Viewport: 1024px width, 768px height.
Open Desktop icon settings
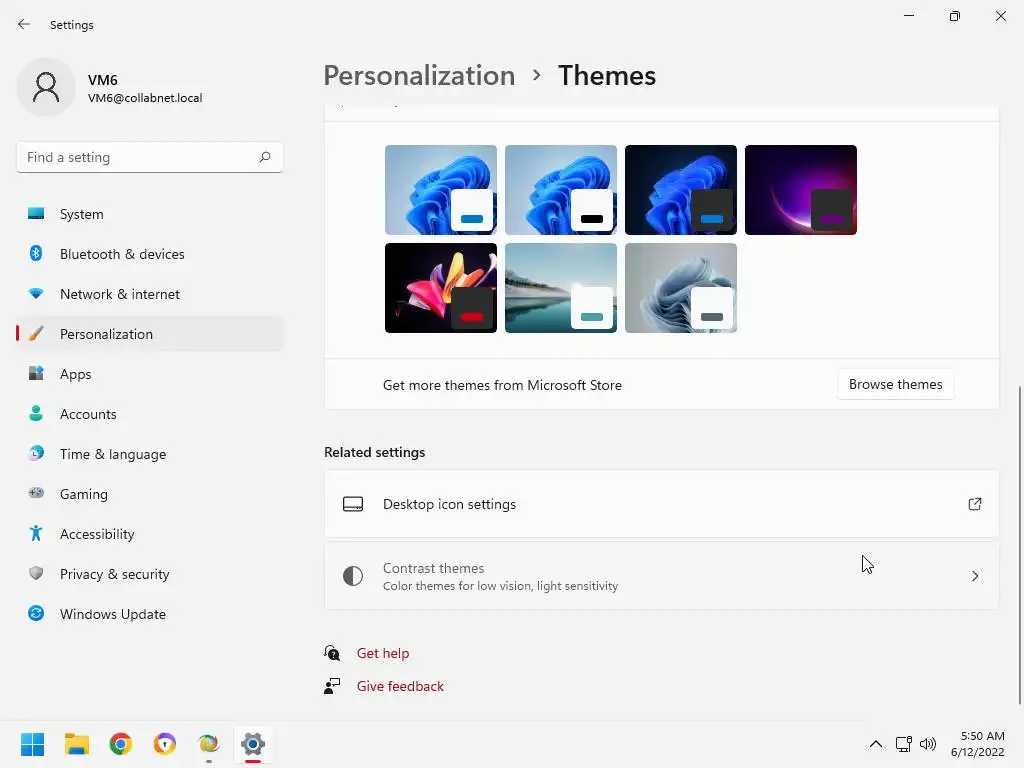pos(662,504)
